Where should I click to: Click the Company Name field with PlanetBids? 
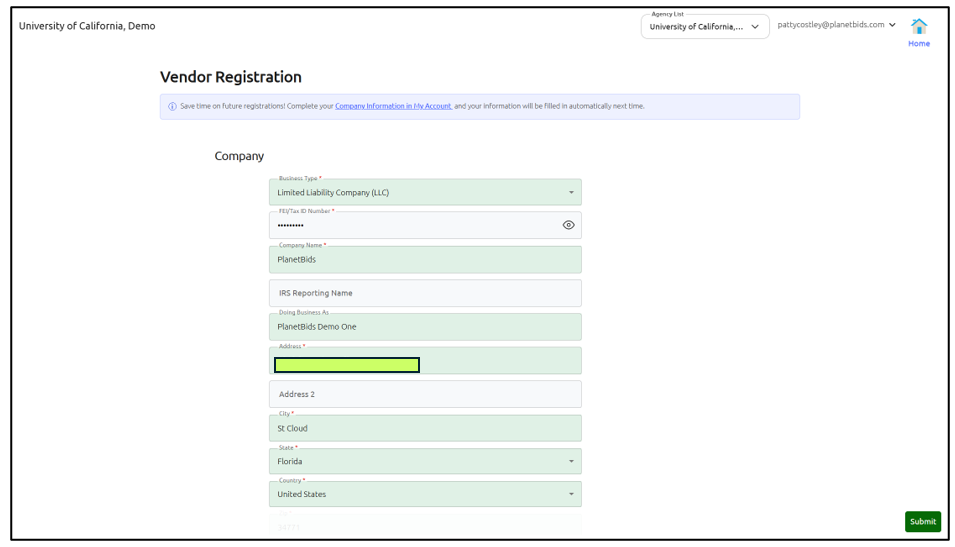coord(425,259)
